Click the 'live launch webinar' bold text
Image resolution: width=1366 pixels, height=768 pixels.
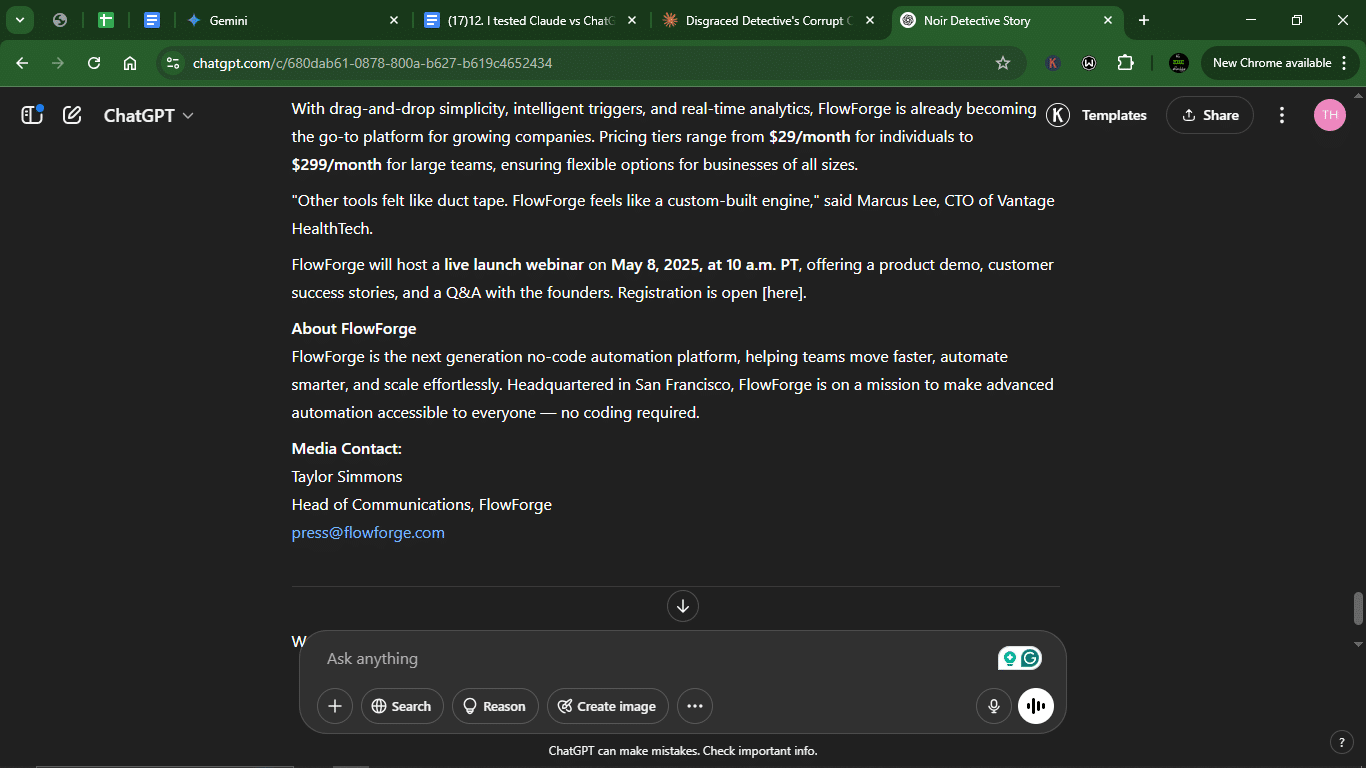514,265
